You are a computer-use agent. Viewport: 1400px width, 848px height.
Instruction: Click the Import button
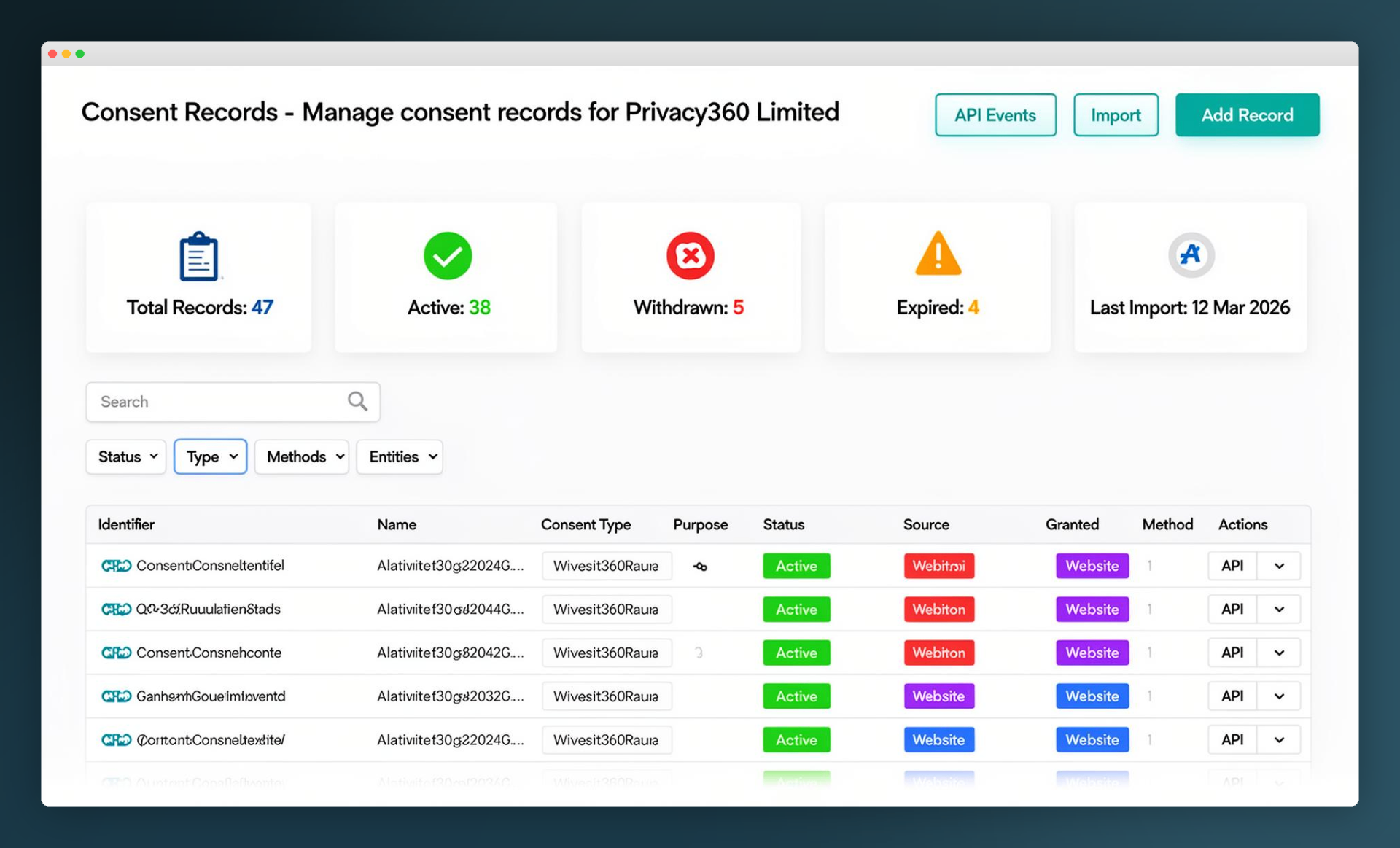[x=1116, y=115]
